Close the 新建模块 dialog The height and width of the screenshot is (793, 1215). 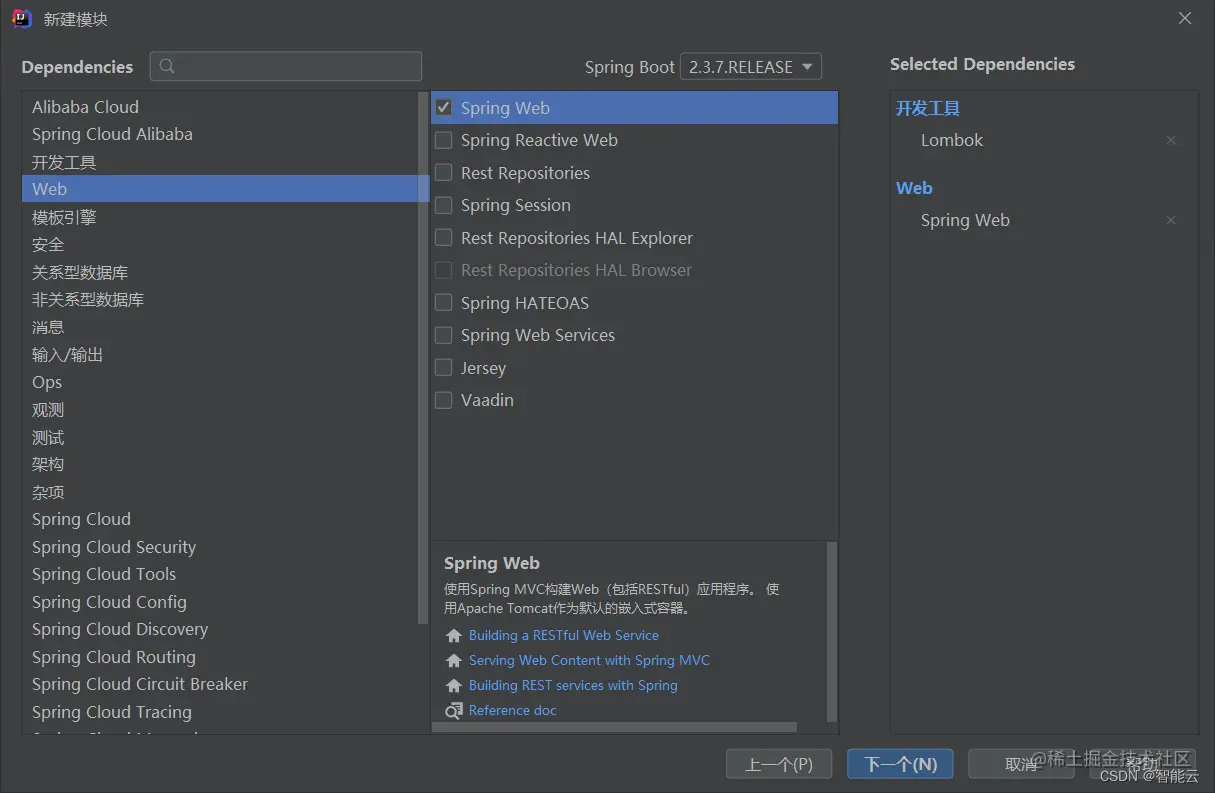(x=1185, y=18)
